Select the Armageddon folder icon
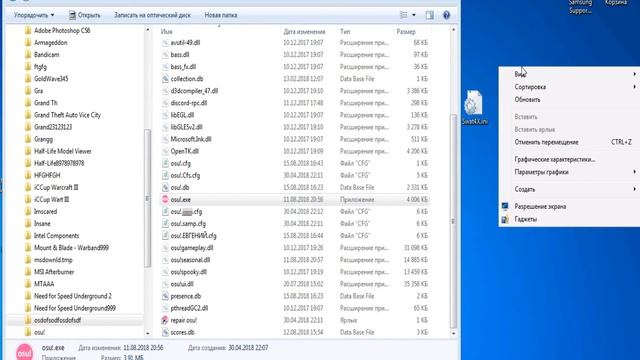Viewport: 640px width, 360px height. click(28, 42)
